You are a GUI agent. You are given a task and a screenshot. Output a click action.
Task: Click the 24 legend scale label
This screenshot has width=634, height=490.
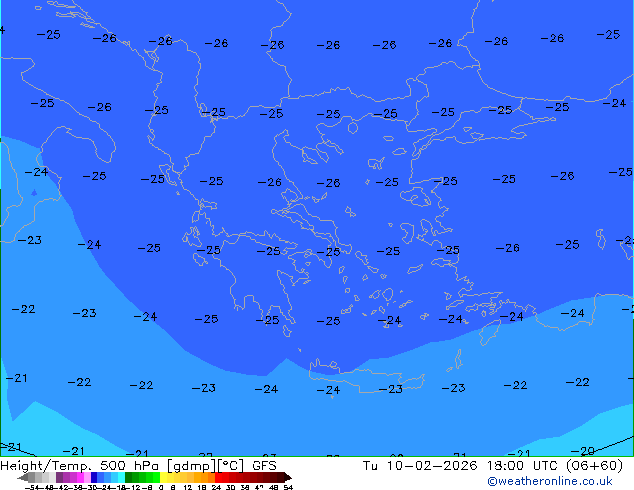[x=216, y=487]
